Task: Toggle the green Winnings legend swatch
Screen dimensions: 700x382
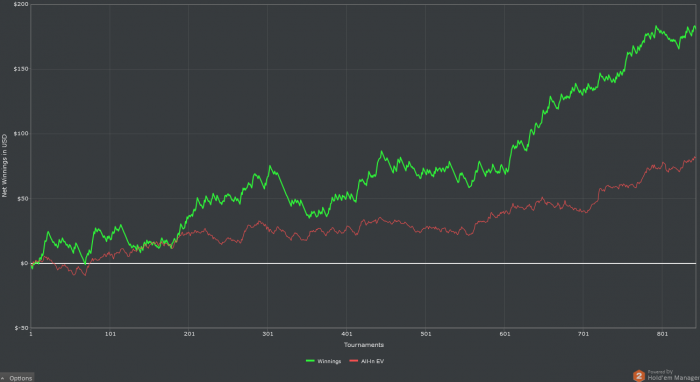Action: pos(310,361)
